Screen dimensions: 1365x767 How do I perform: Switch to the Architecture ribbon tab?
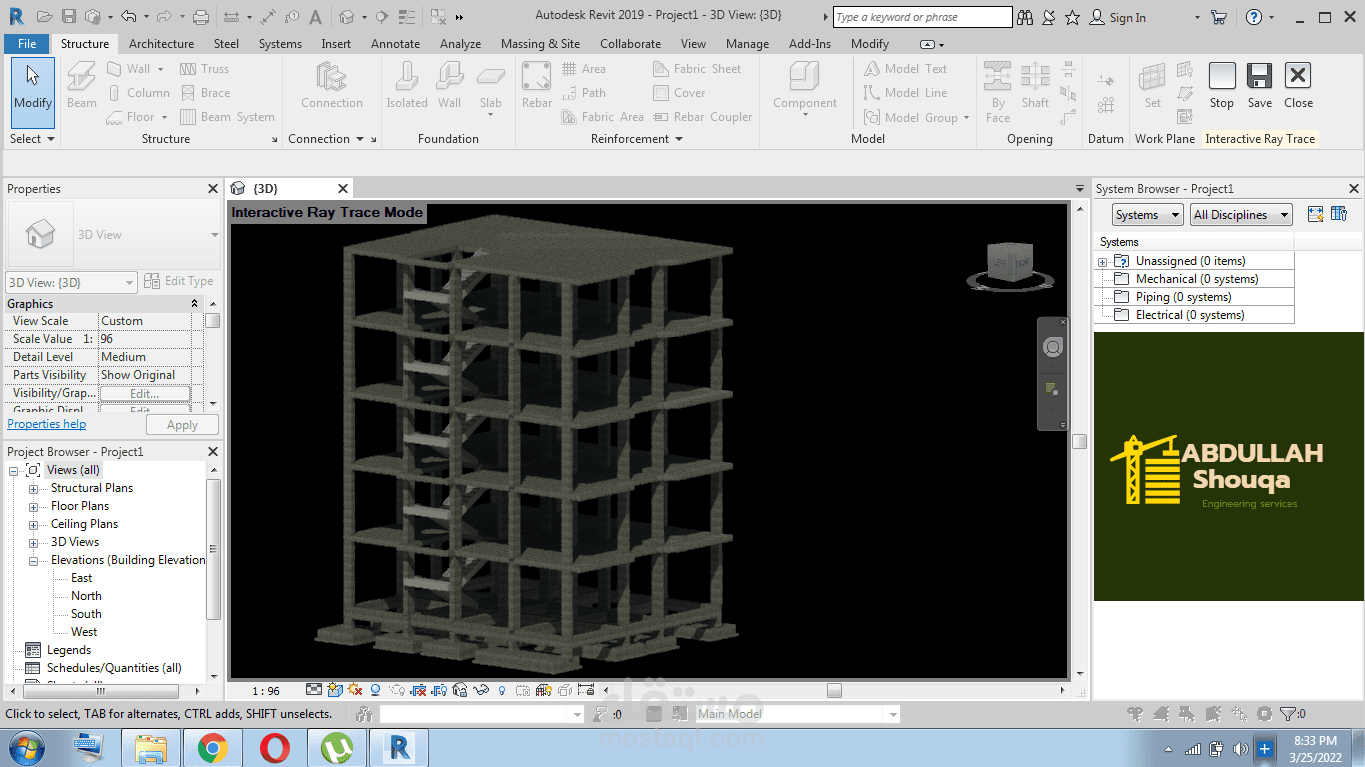161,43
